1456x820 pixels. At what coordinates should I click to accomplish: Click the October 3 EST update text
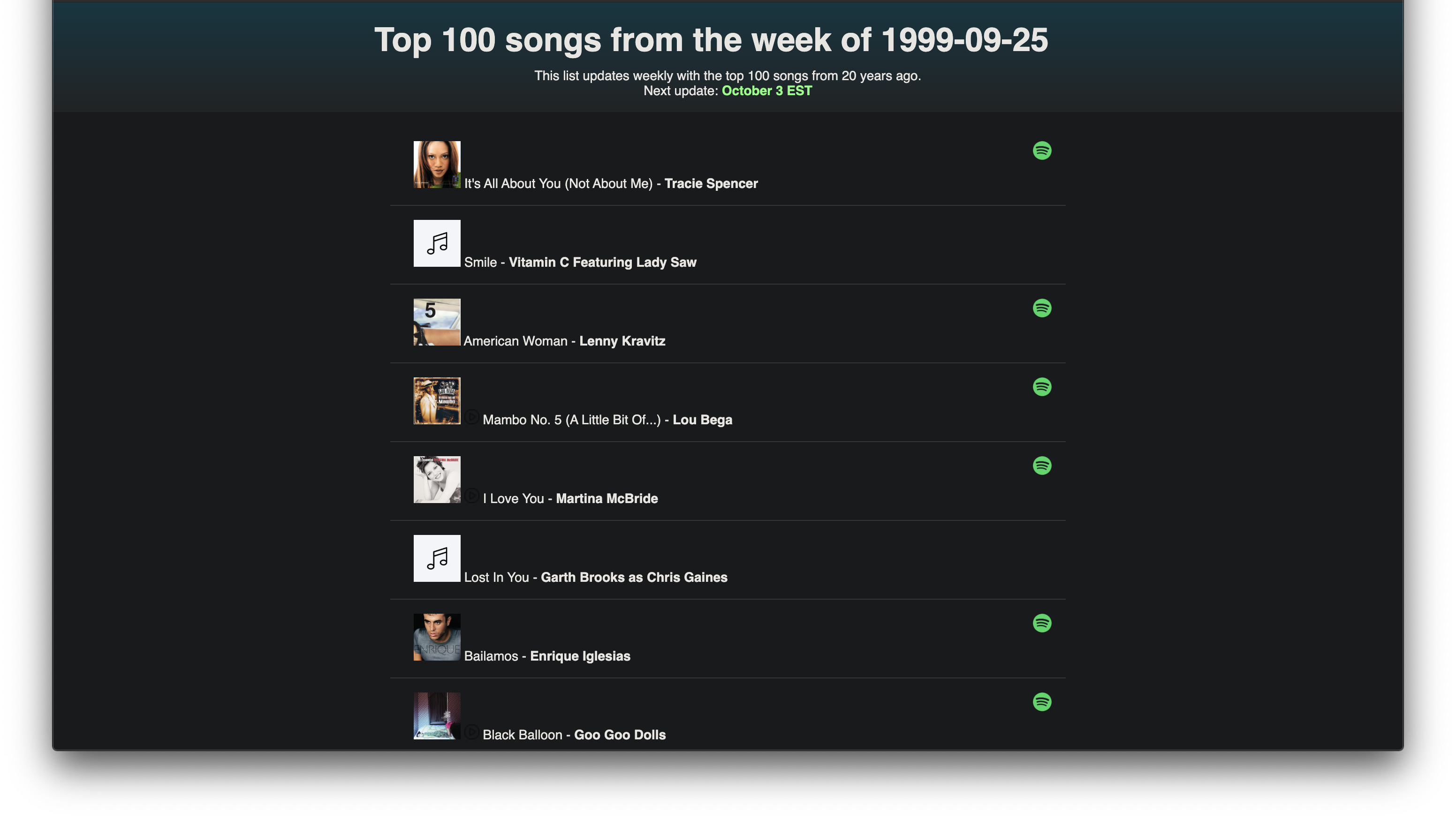pos(766,91)
